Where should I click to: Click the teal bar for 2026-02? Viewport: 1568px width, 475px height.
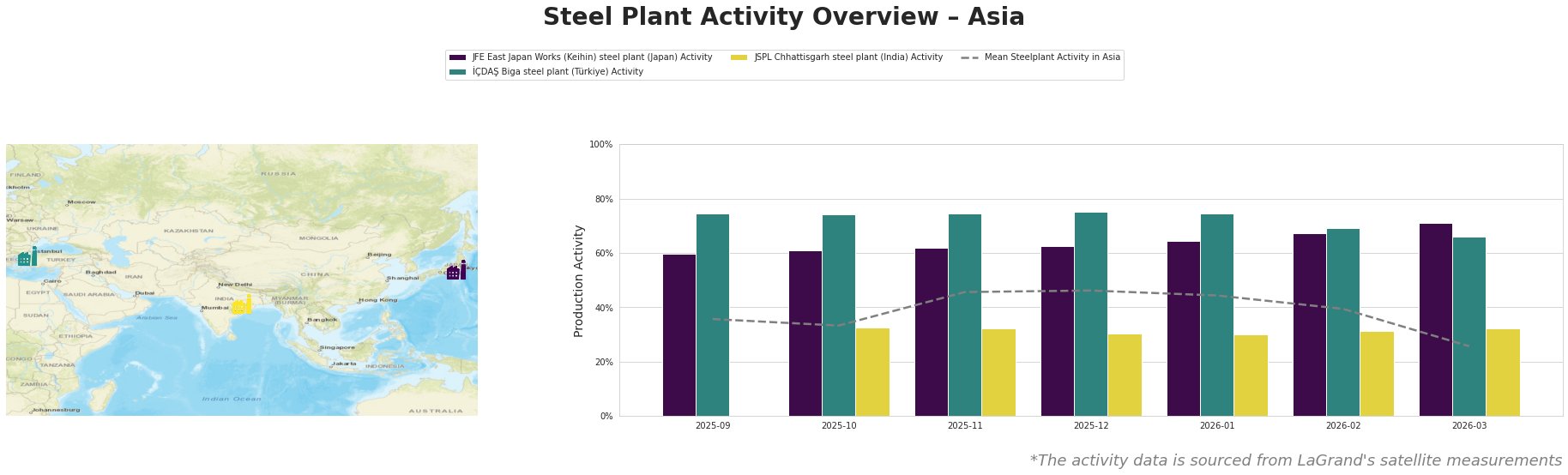(1342, 322)
